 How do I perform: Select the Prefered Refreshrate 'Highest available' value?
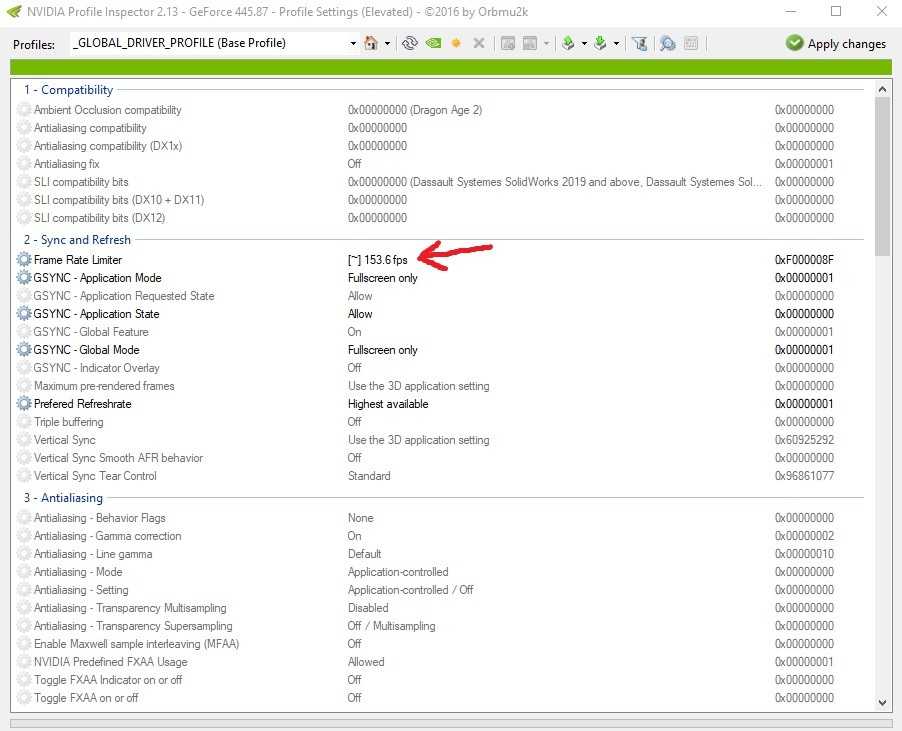pyautogui.click(x=387, y=404)
